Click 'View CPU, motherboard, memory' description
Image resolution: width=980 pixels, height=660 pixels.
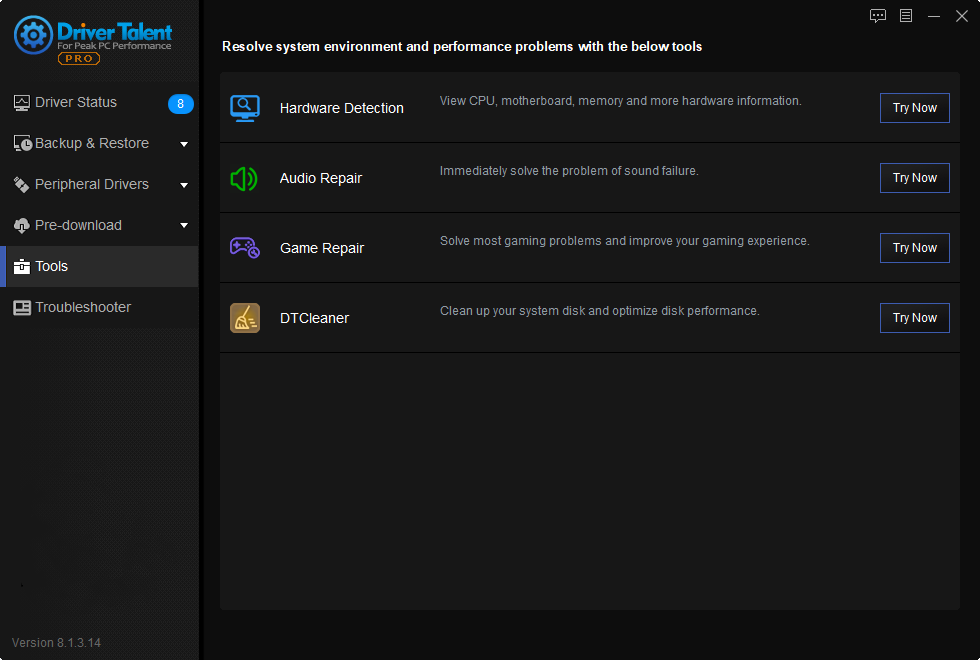[620, 101]
